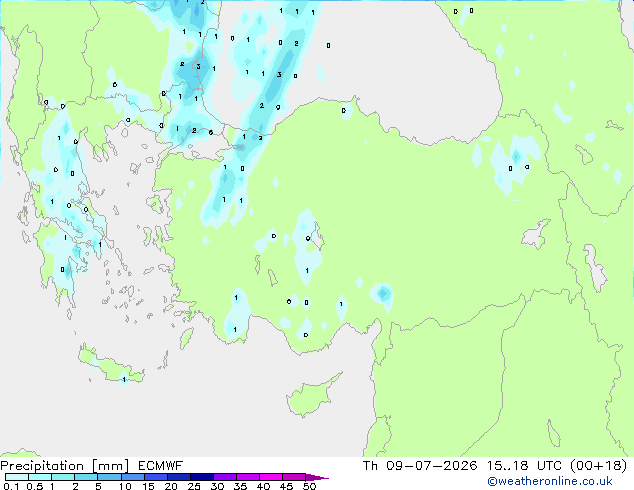Click the 35–40 mm legend swatch
The height and width of the screenshot is (490, 634).
point(248,477)
